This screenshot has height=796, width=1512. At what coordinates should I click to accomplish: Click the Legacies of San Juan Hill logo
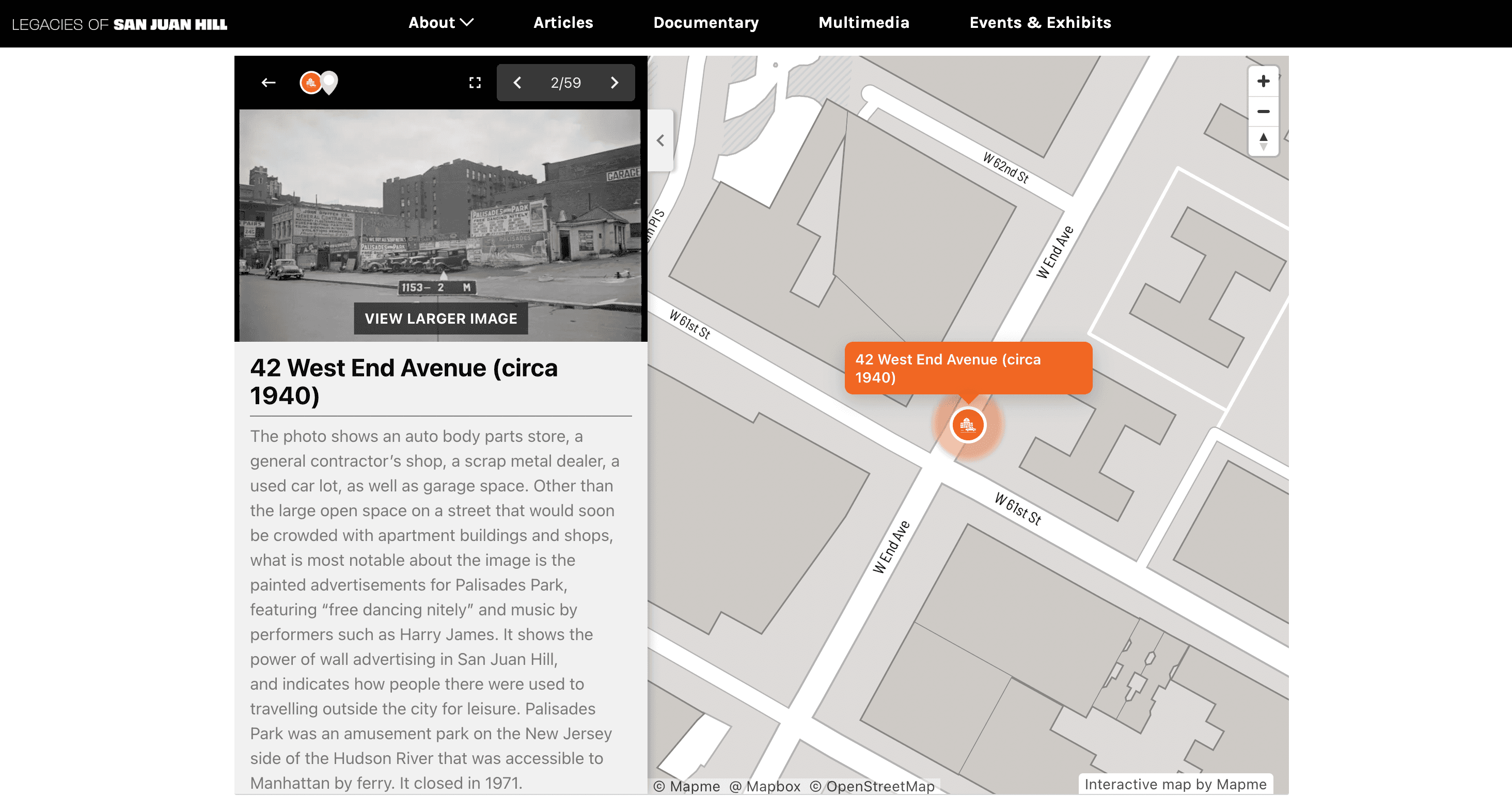click(120, 24)
